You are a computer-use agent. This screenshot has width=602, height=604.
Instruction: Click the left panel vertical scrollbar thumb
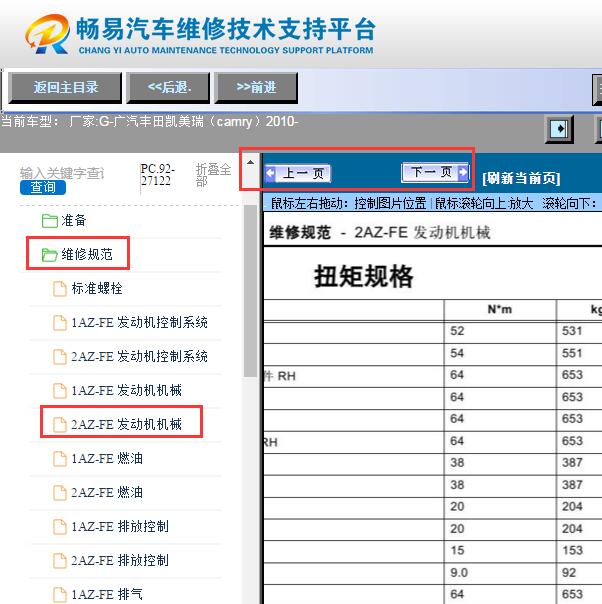click(250, 291)
